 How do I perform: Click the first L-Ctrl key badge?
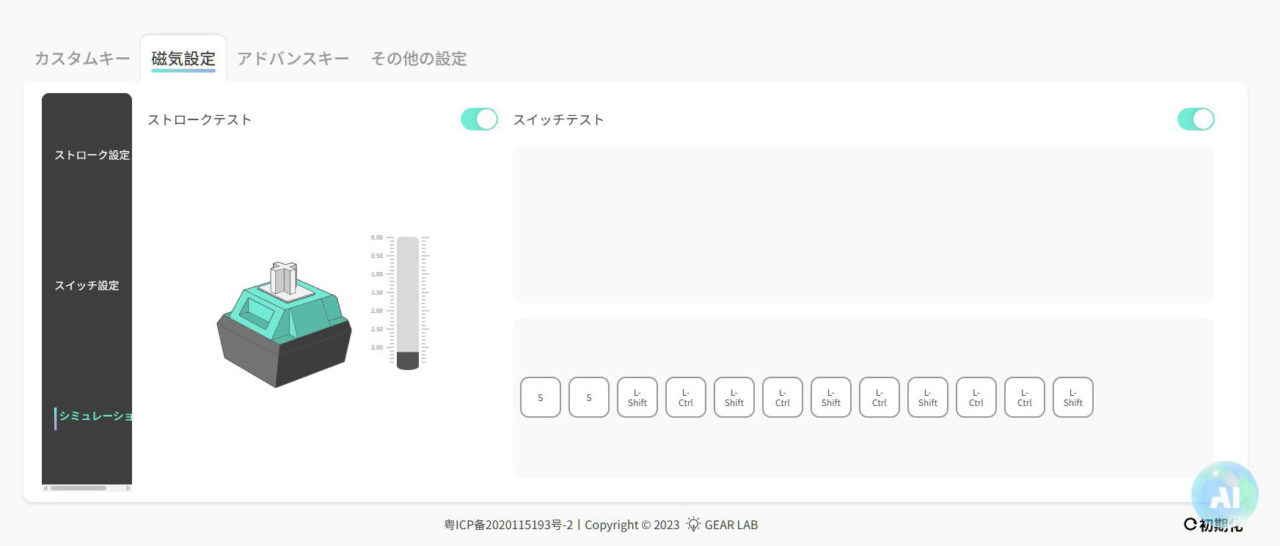(686, 397)
